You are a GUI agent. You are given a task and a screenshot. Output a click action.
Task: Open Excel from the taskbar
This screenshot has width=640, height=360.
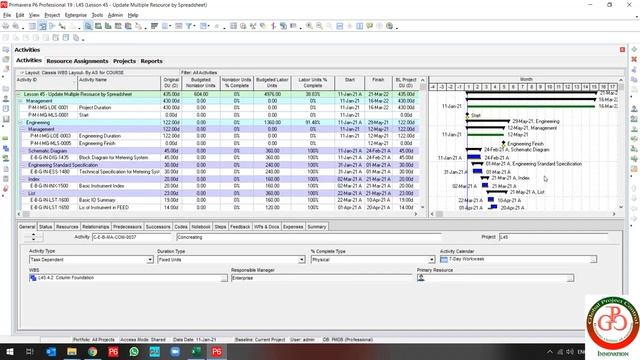pyautogui.click(x=196, y=351)
